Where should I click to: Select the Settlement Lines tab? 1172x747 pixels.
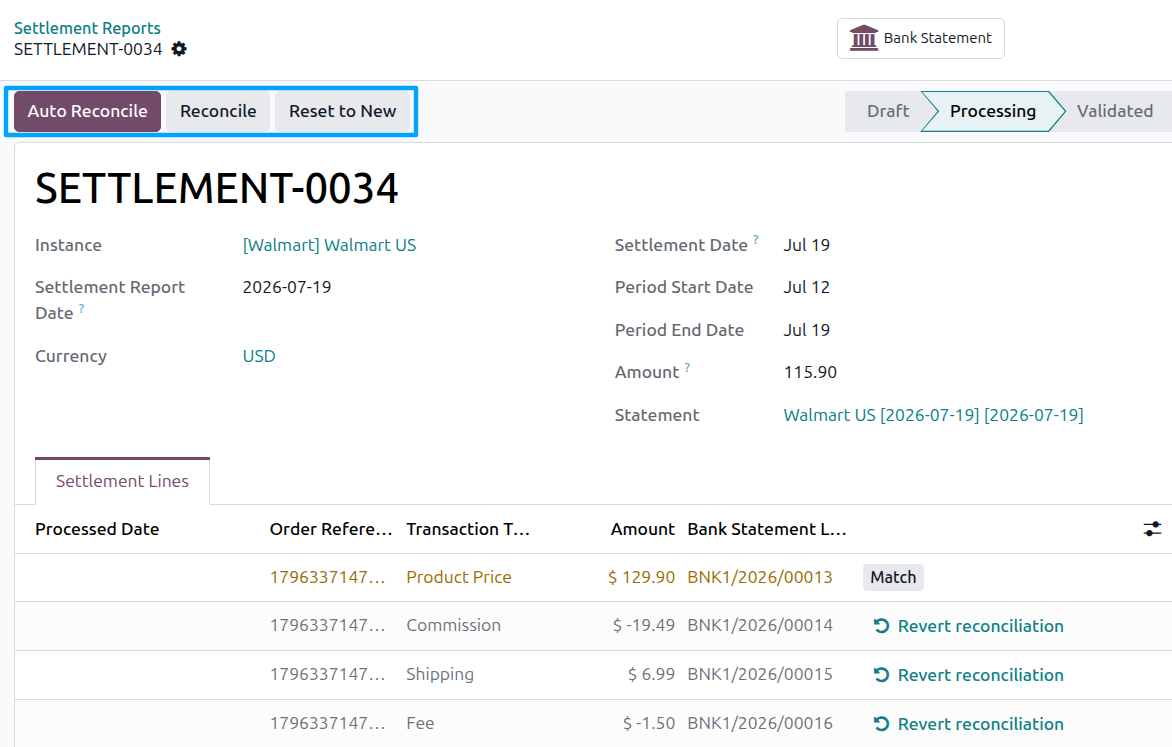(x=123, y=482)
